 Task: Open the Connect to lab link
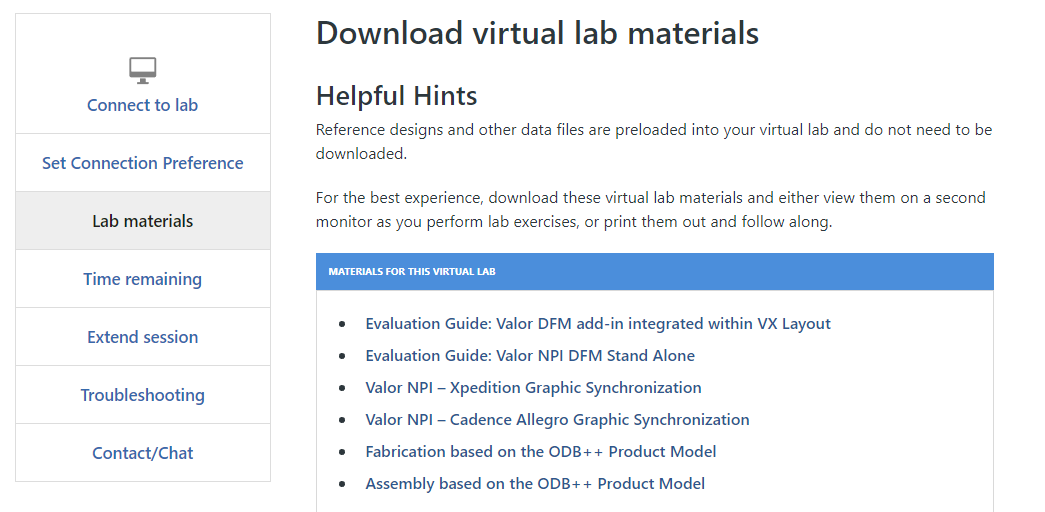pos(143,105)
